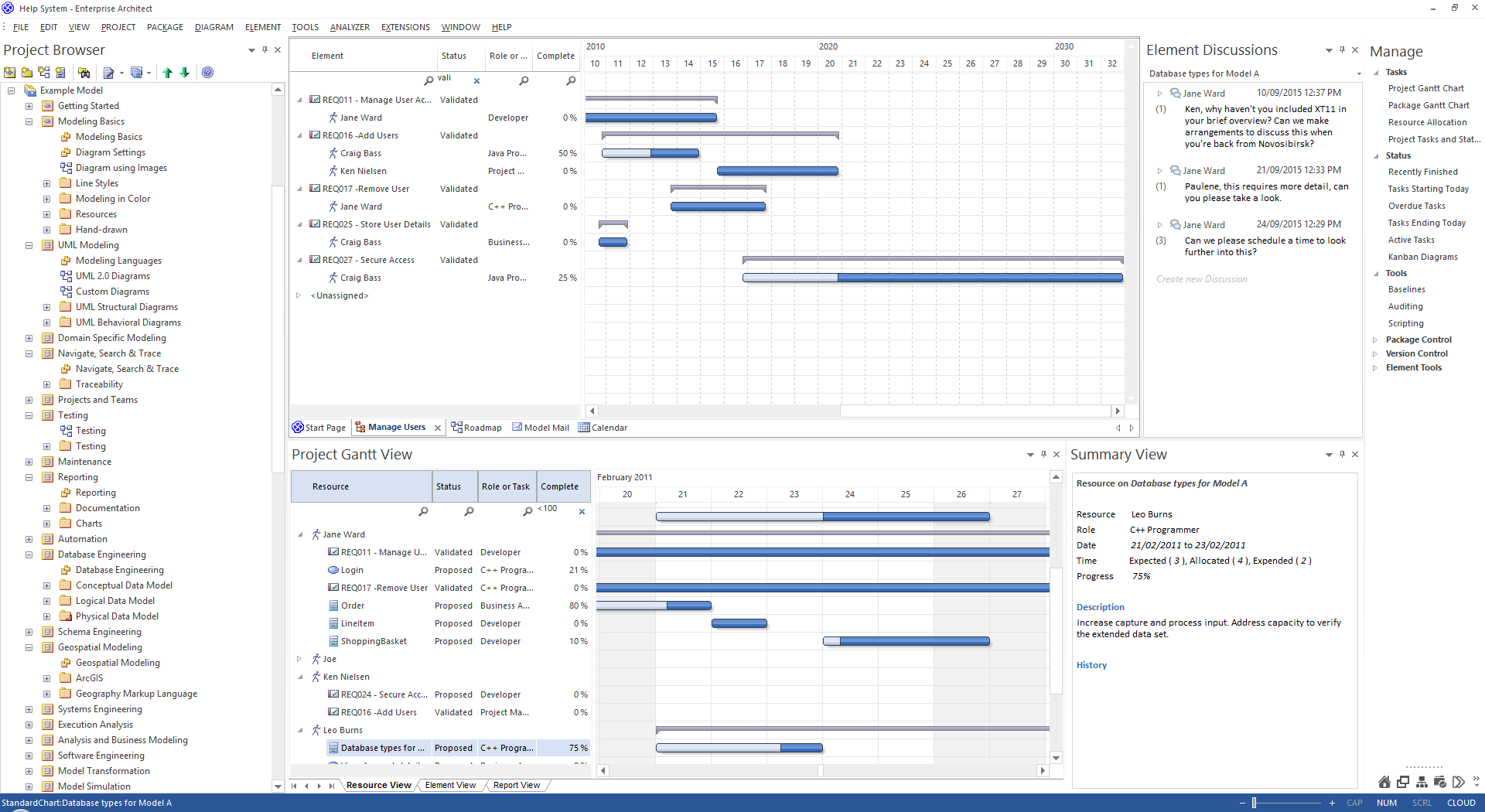Toggle the pin on the Element Discussions panel
This screenshot has height=812, width=1485.
click(1340, 49)
